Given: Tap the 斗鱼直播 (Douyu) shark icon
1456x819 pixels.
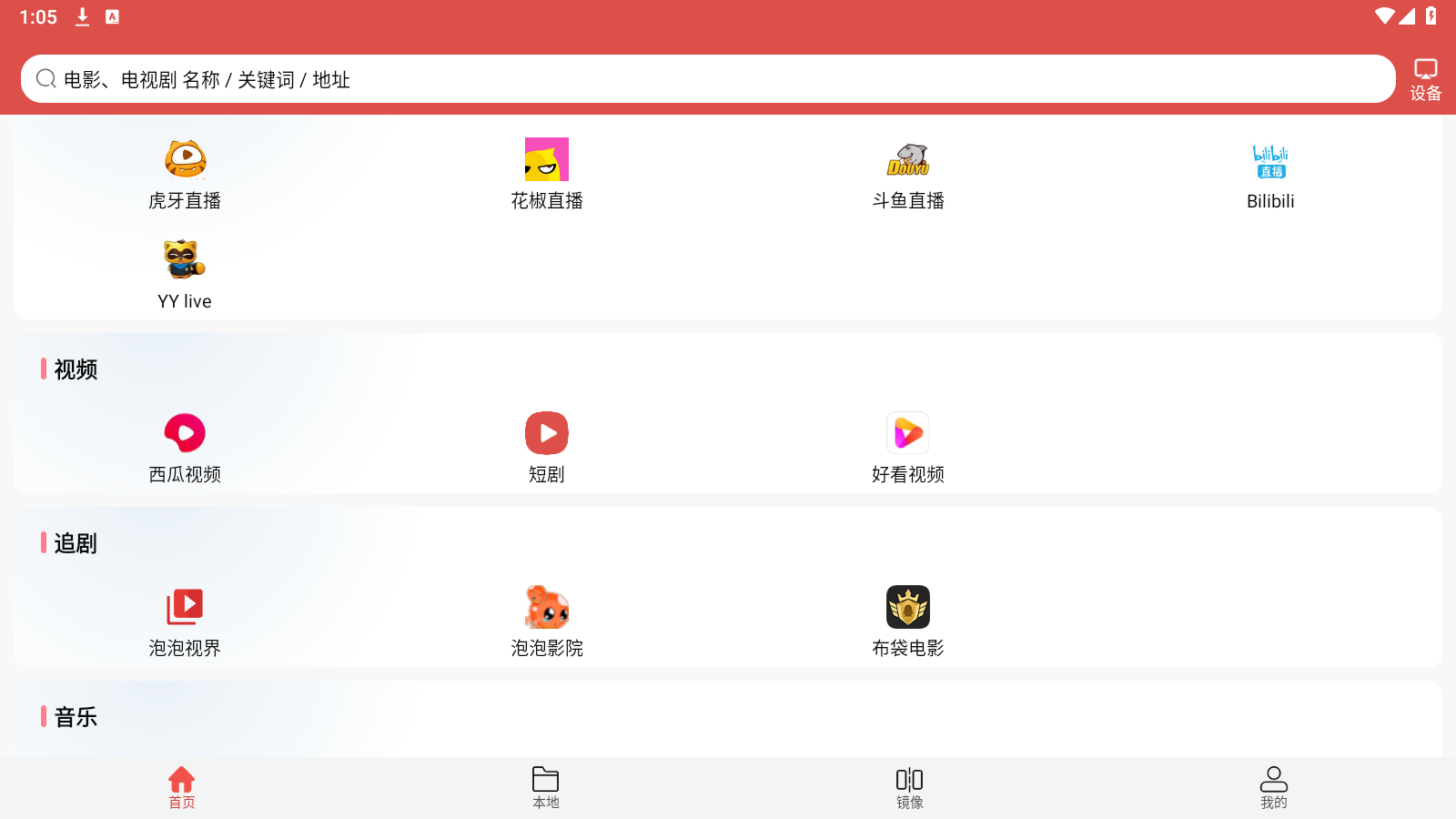Looking at the screenshot, I should [908, 161].
